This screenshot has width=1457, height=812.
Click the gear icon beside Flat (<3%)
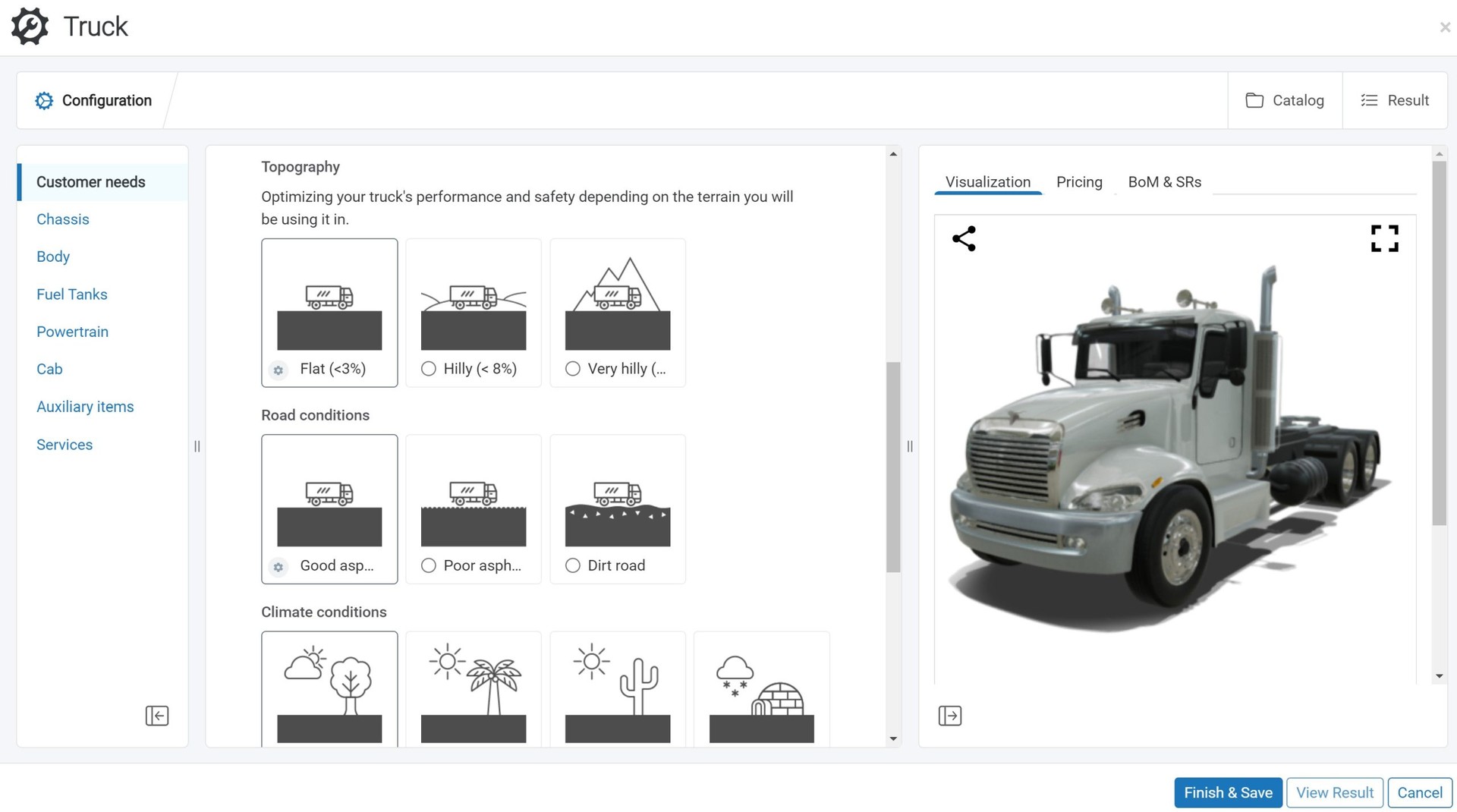[x=278, y=370]
